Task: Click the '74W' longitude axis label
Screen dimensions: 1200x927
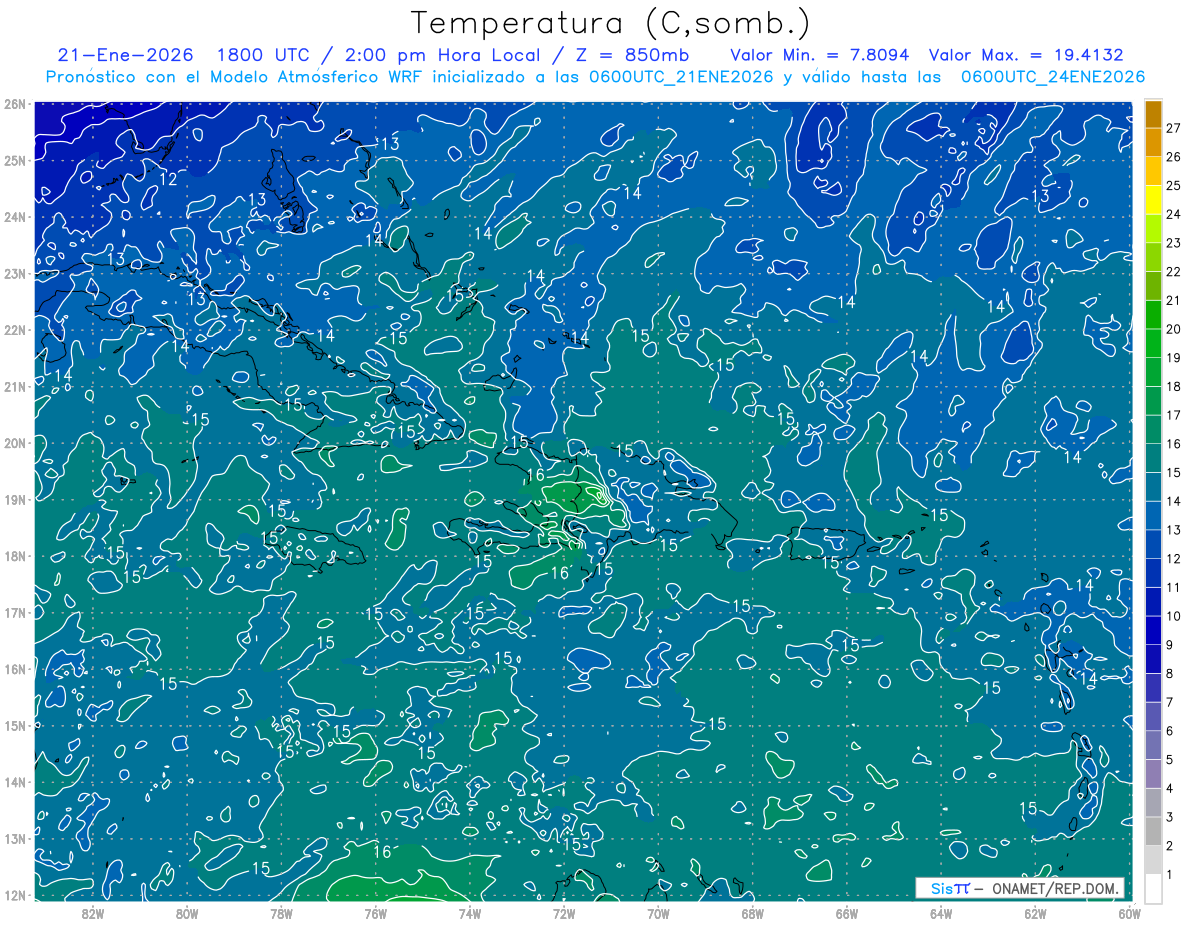Action: click(469, 913)
